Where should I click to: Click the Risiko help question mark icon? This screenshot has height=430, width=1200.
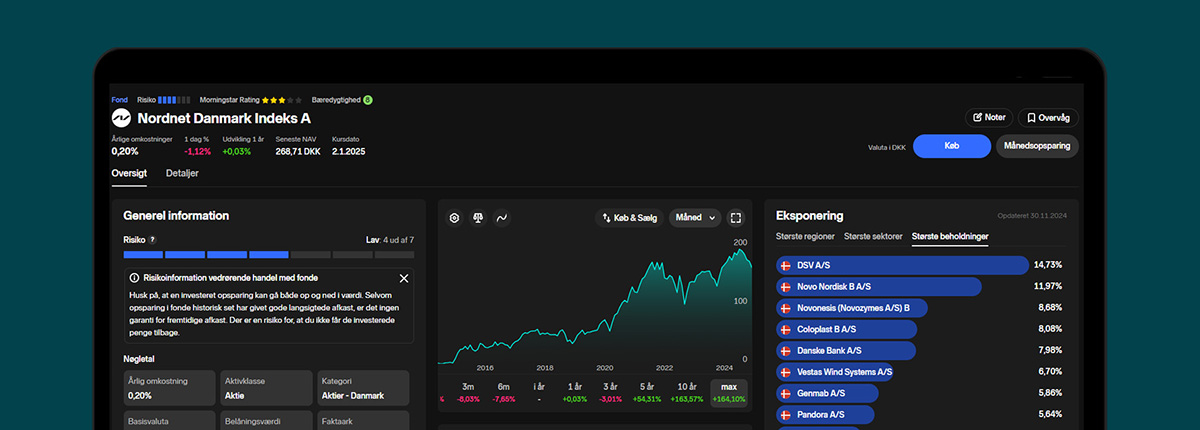152,240
